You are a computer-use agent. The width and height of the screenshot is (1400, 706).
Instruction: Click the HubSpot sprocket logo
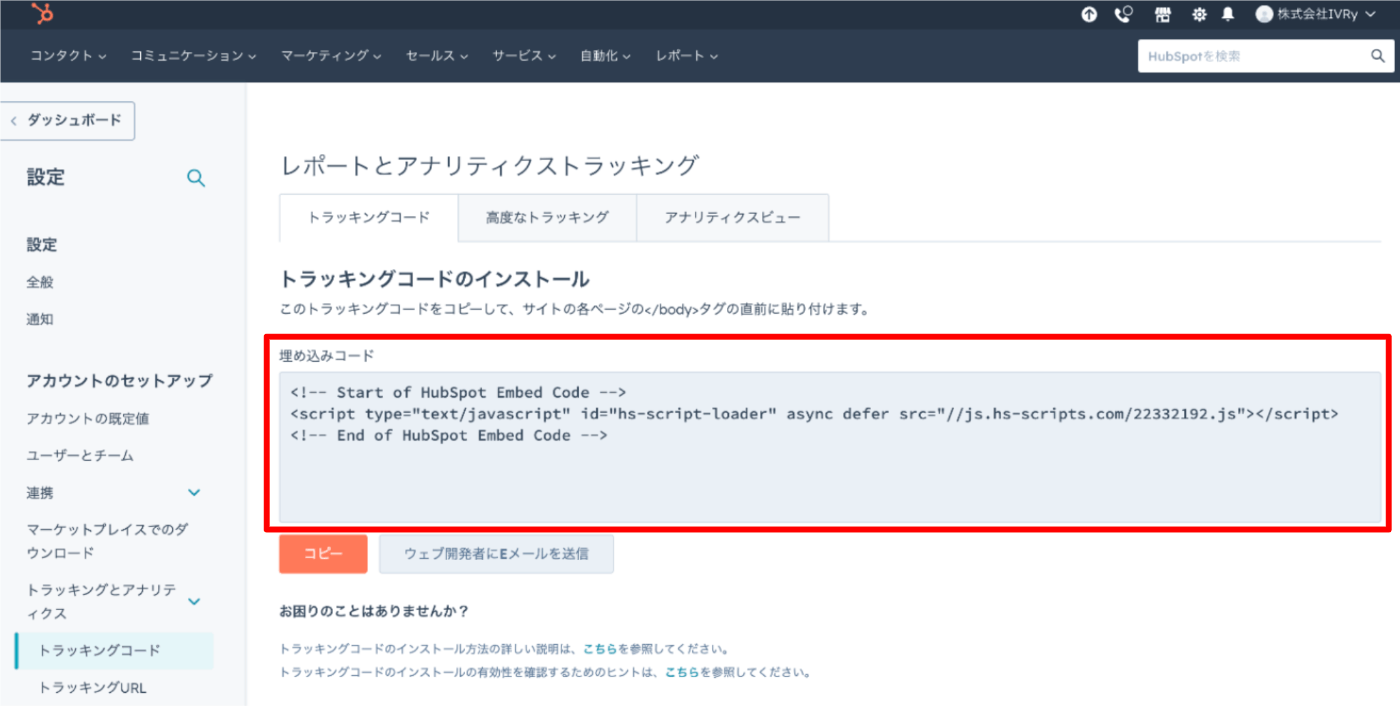click(x=43, y=14)
